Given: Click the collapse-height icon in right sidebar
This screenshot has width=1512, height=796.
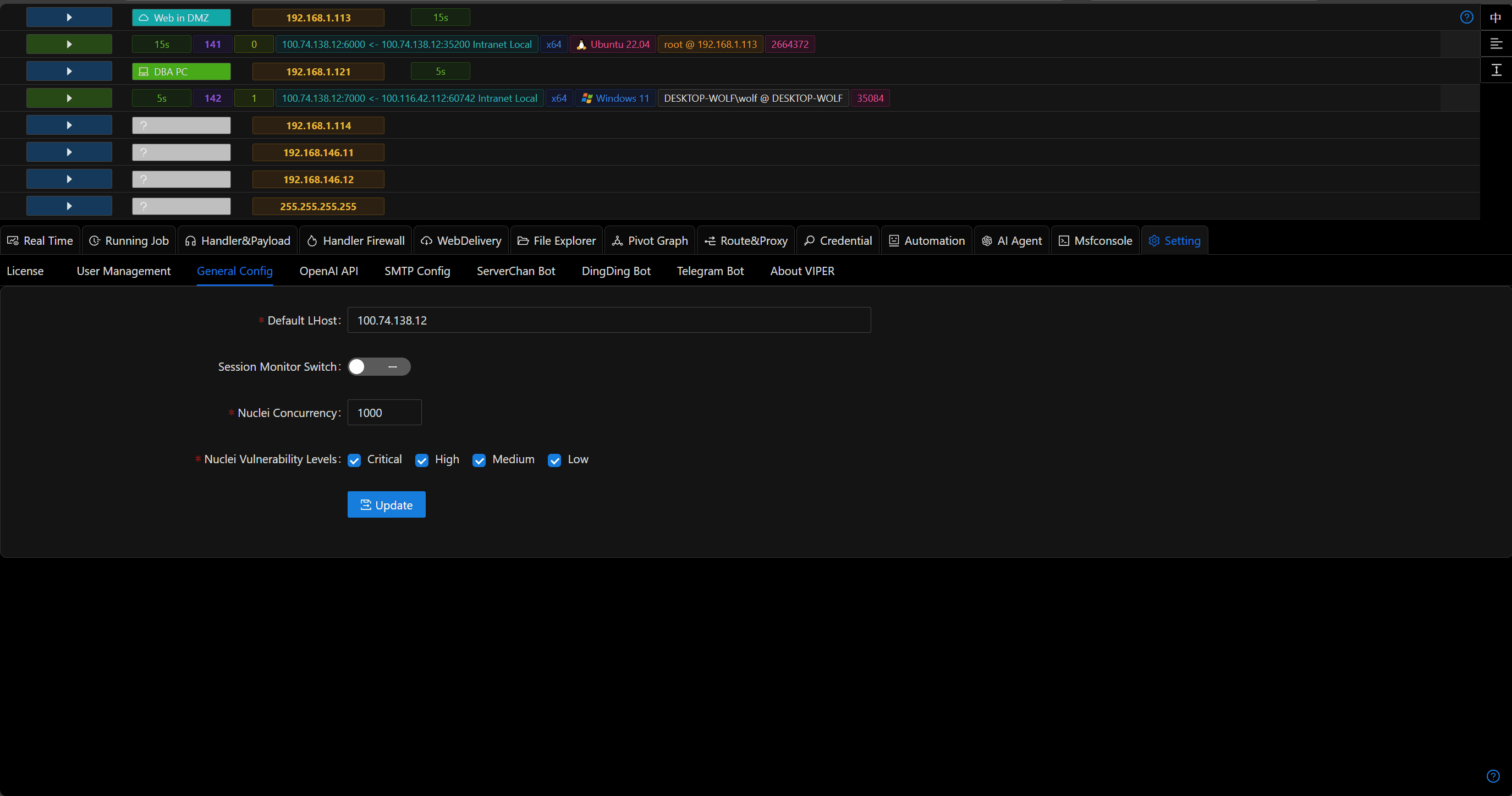Looking at the screenshot, I should [1495, 70].
